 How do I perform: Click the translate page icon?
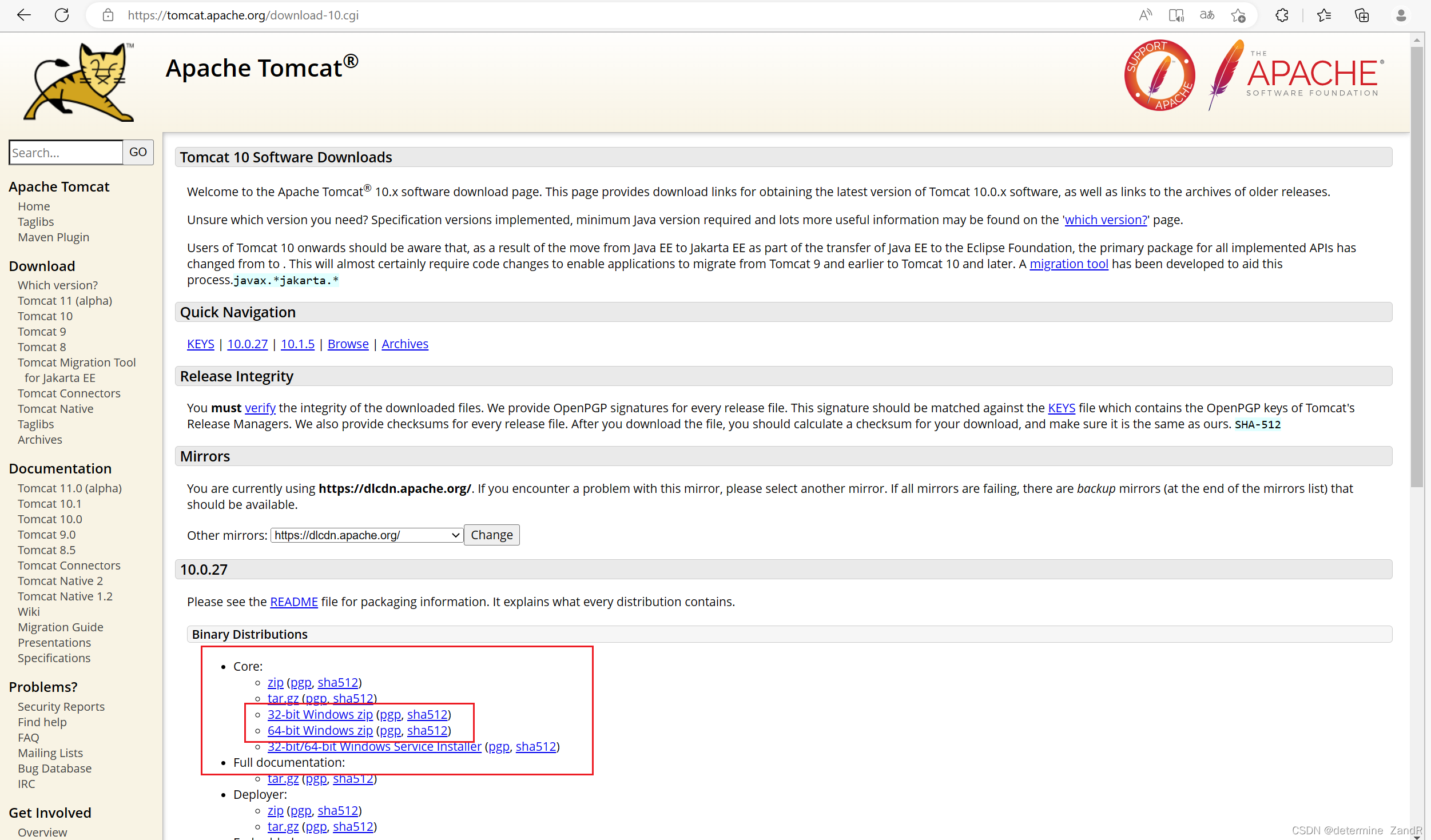[x=1207, y=15]
